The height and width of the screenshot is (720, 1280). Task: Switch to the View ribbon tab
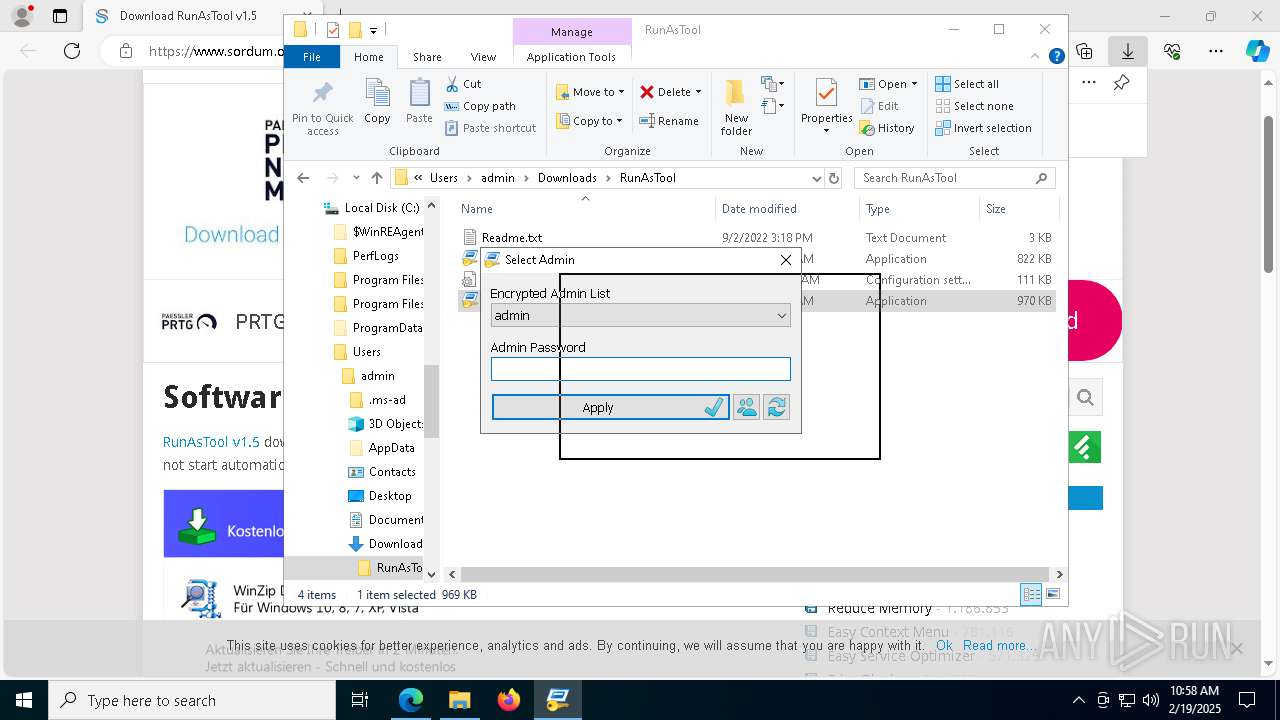[x=483, y=57]
